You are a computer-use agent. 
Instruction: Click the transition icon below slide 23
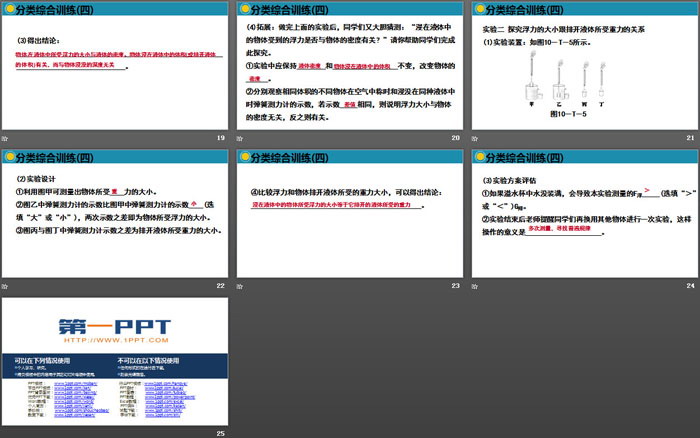pyautogui.click(x=241, y=286)
